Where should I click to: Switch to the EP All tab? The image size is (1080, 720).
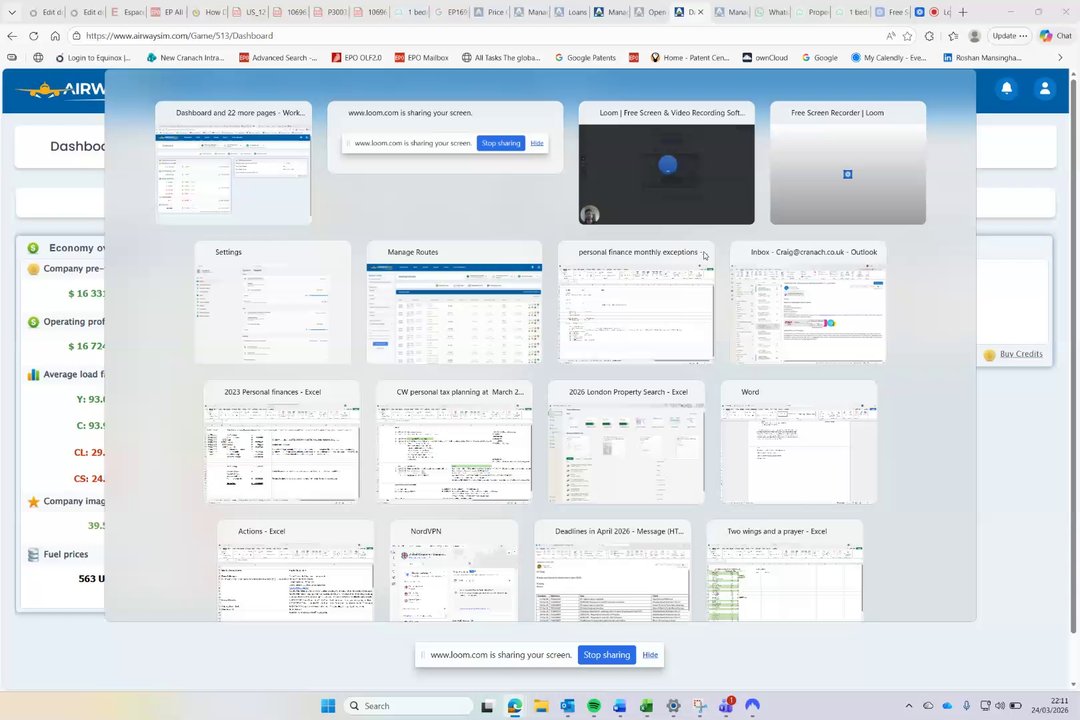click(167, 12)
